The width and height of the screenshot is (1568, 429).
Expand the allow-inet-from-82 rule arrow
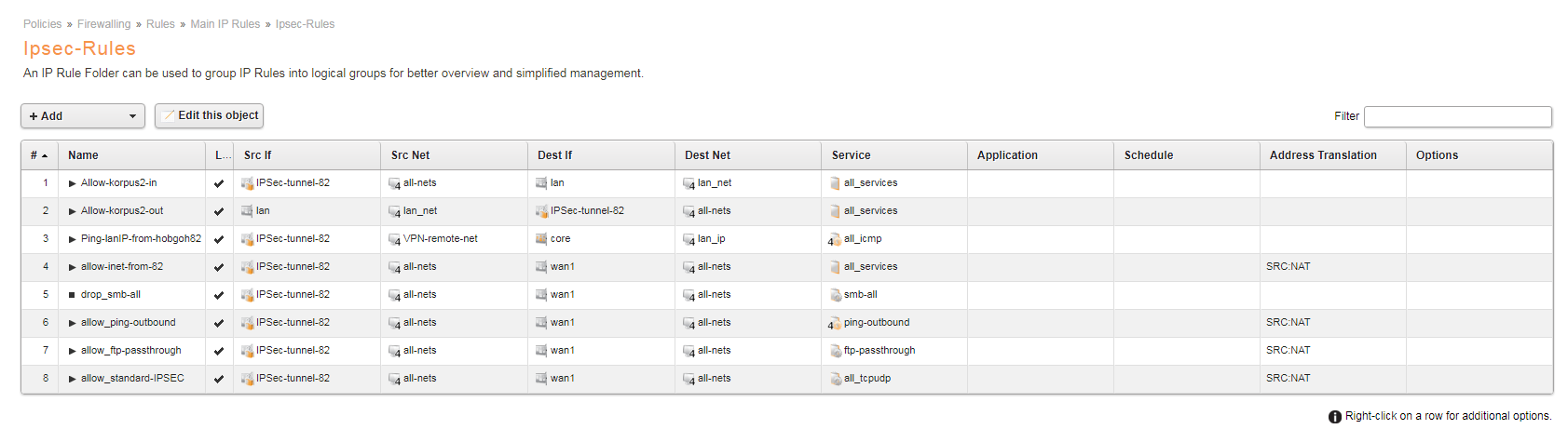(72, 267)
